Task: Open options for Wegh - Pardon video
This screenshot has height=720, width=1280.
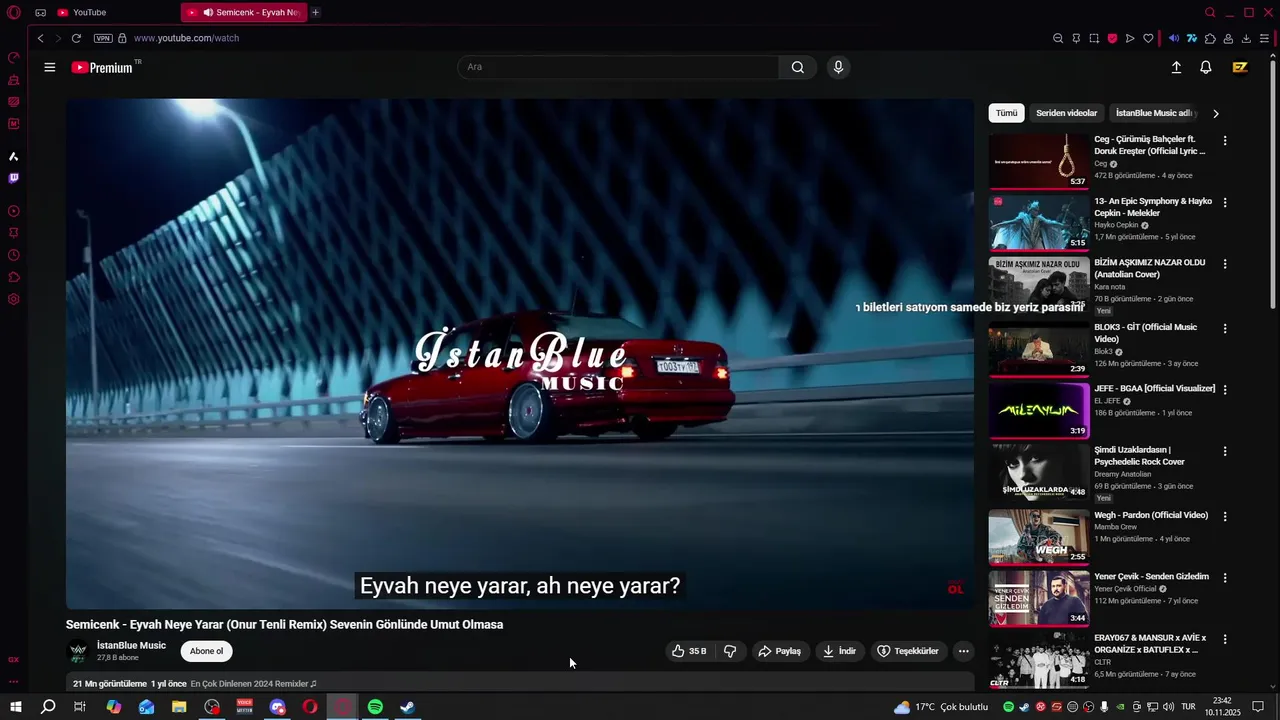Action: click(1225, 517)
